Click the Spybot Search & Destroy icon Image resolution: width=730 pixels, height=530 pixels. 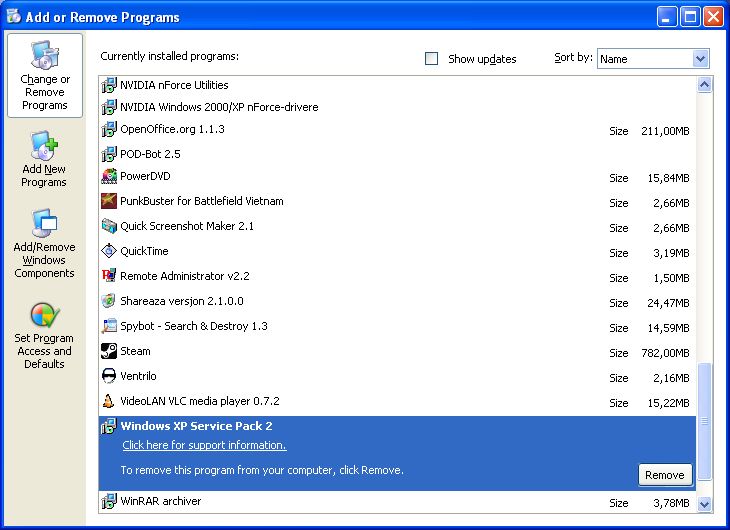click(x=109, y=326)
